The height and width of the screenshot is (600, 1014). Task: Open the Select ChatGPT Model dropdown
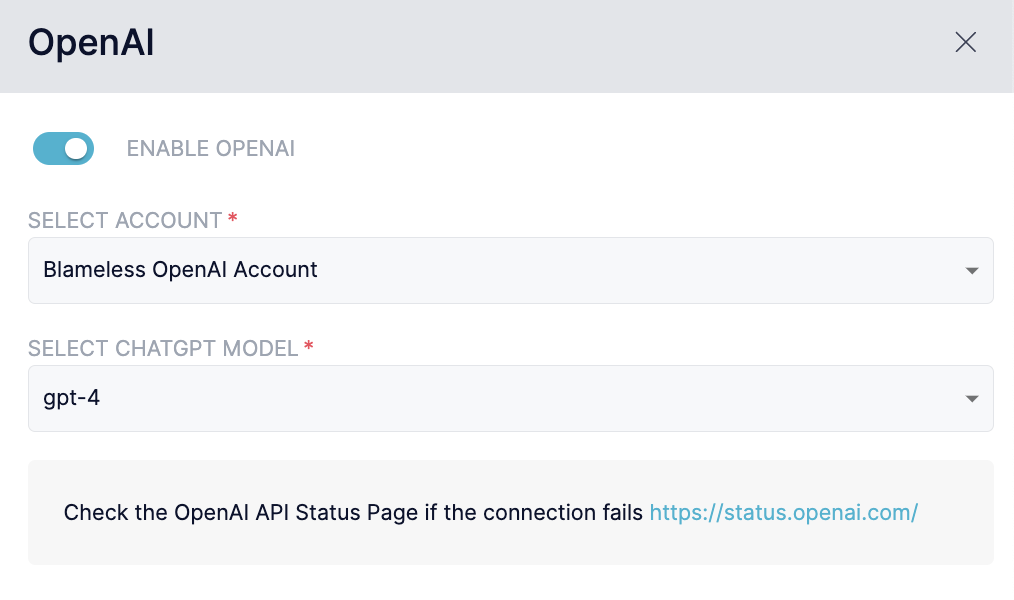pos(510,398)
